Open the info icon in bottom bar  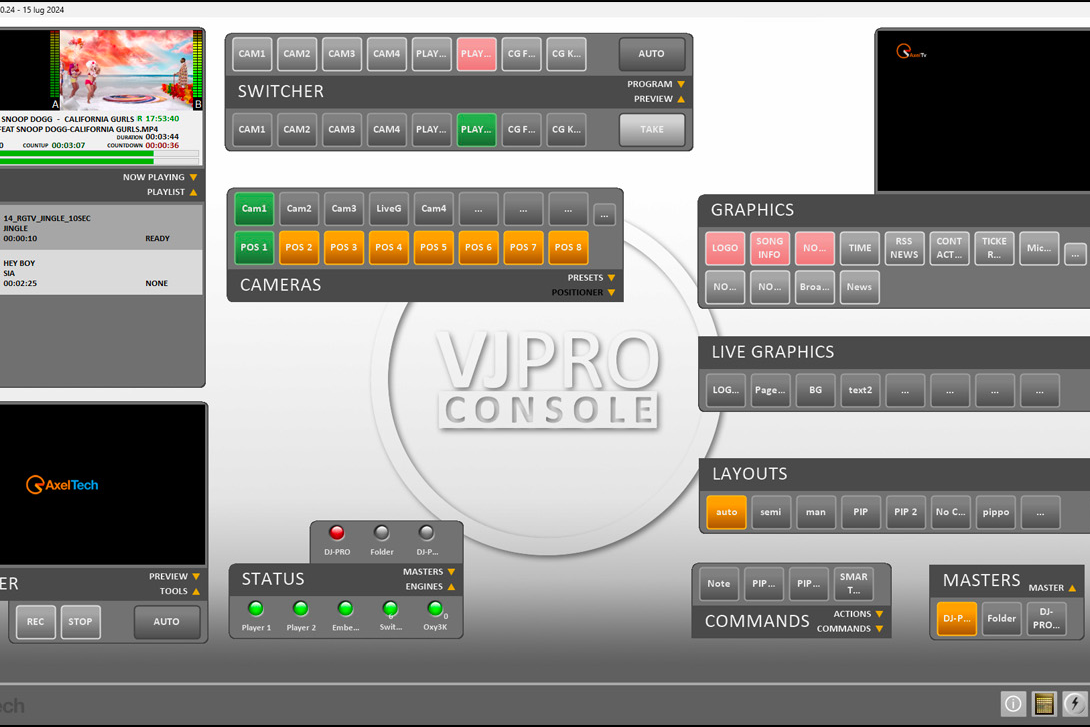(x=1013, y=704)
